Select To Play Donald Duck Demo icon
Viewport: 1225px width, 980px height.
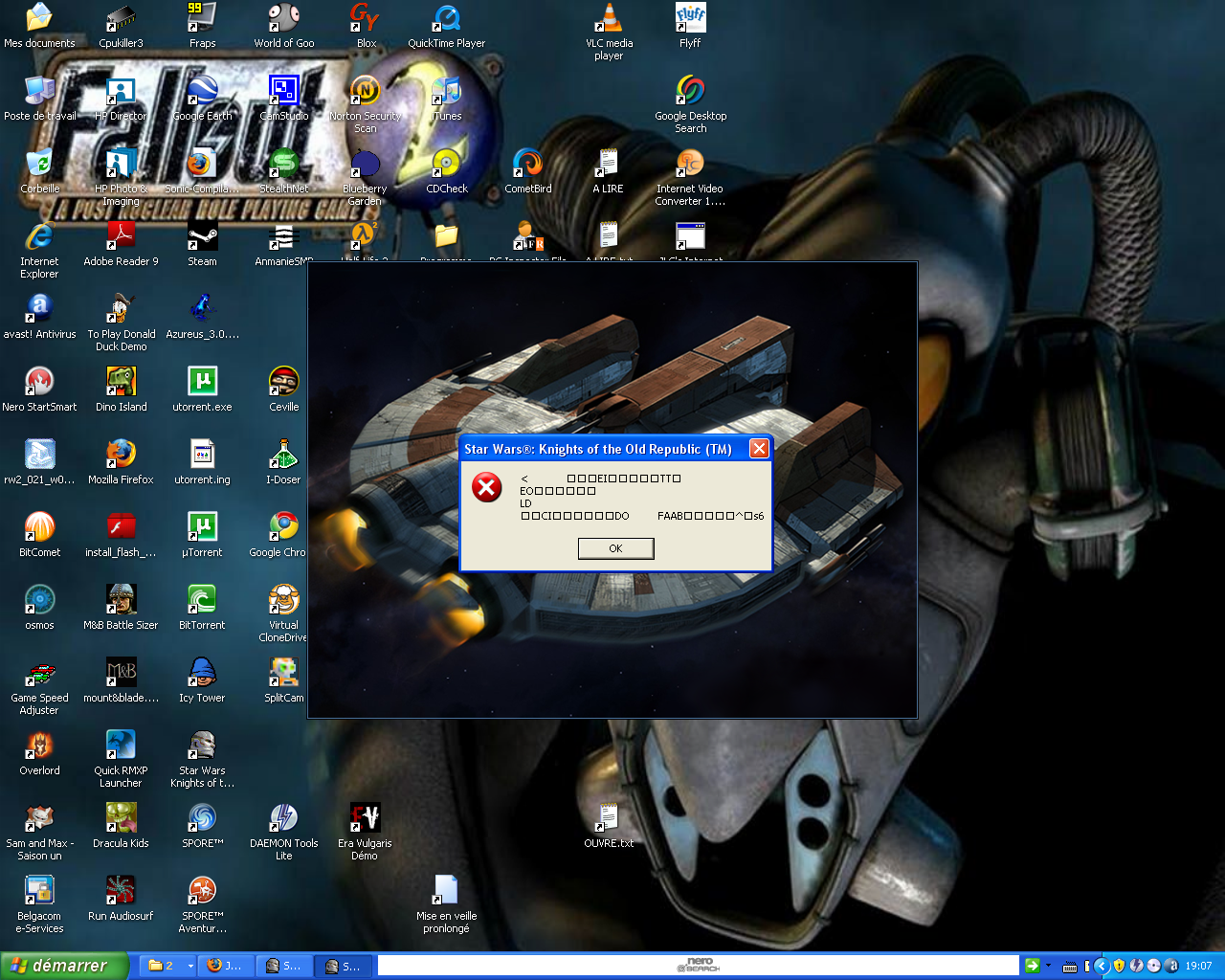pyautogui.click(x=121, y=323)
